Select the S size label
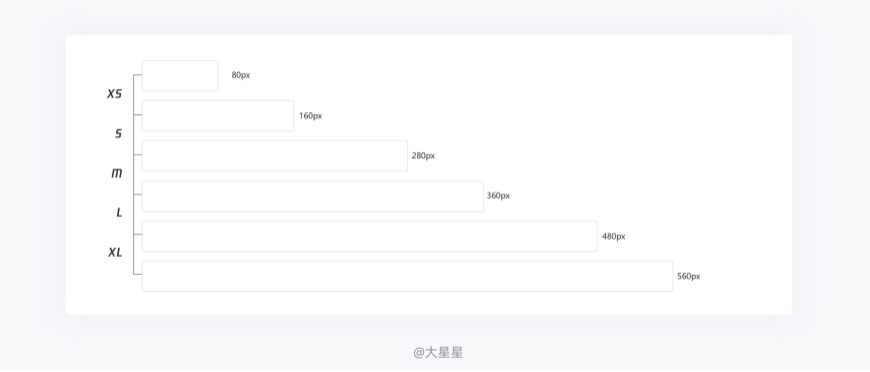Image resolution: width=870 pixels, height=372 pixels. (x=118, y=133)
